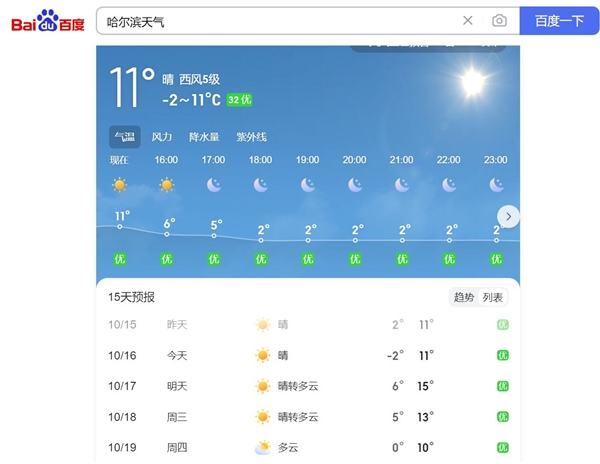The image size is (600, 464).
Task: Click the 32 优 air quality badge
Action: [x=240, y=100]
